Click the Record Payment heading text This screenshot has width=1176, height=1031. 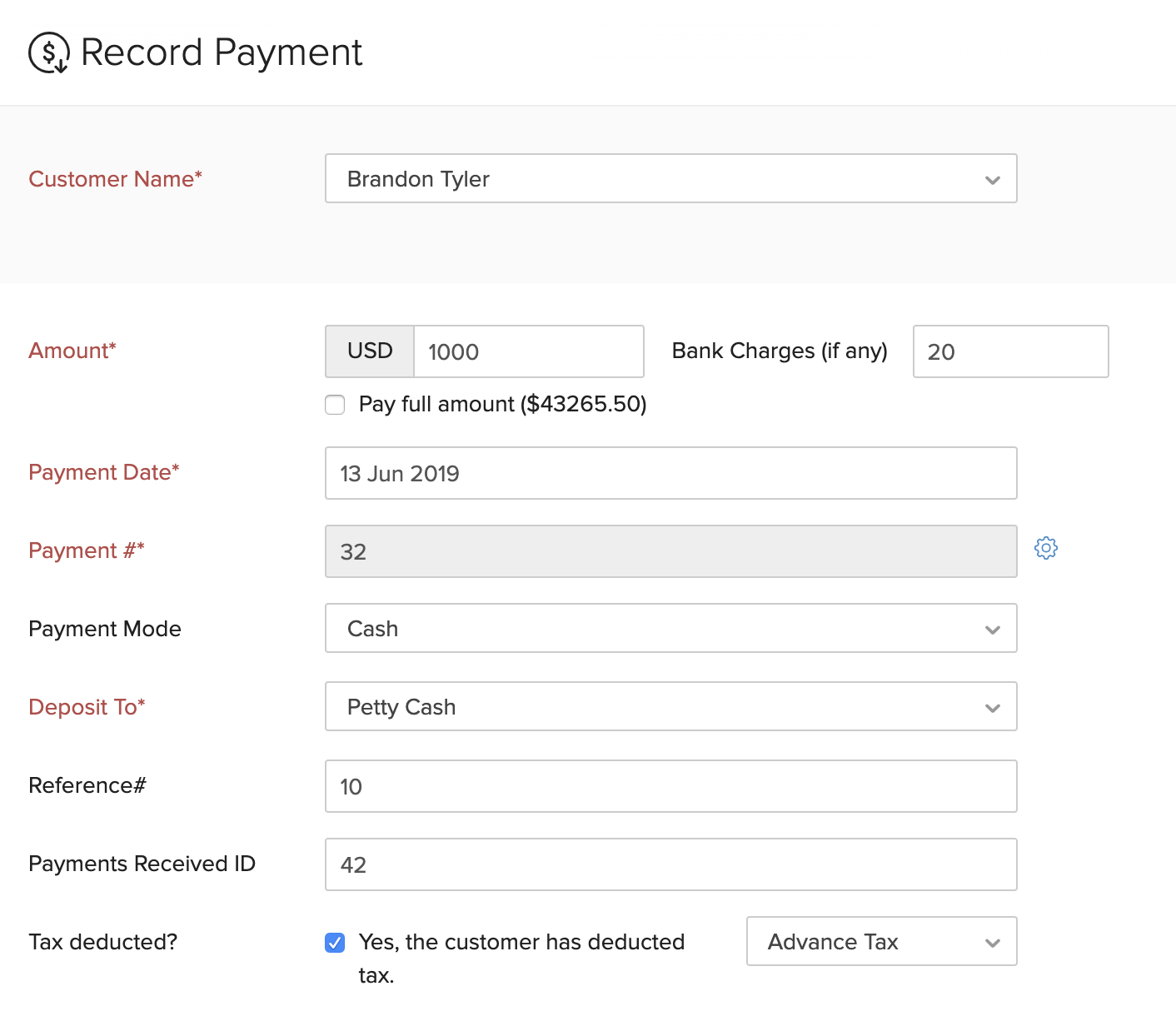222,52
